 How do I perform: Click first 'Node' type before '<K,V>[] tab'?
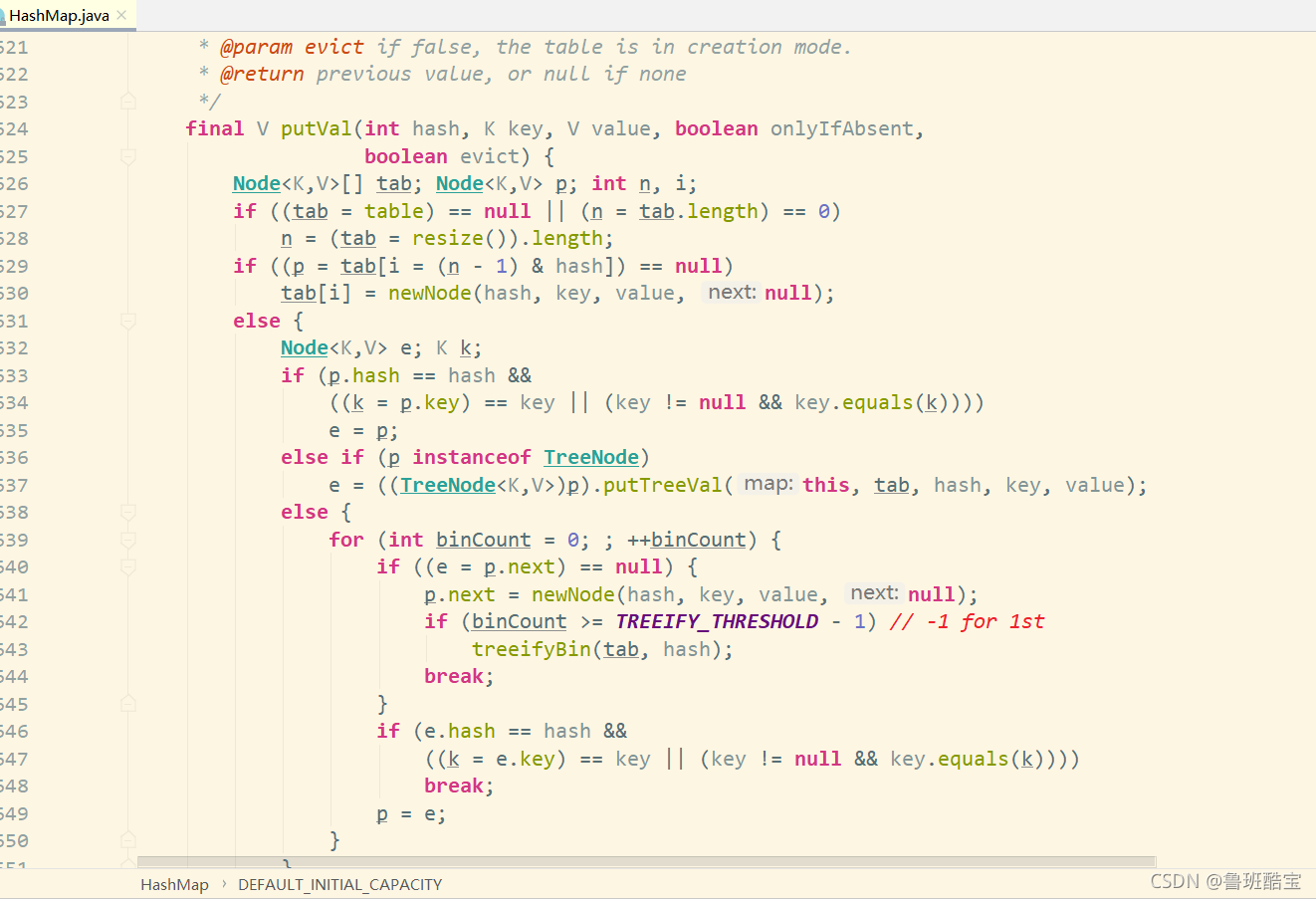tap(257, 183)
